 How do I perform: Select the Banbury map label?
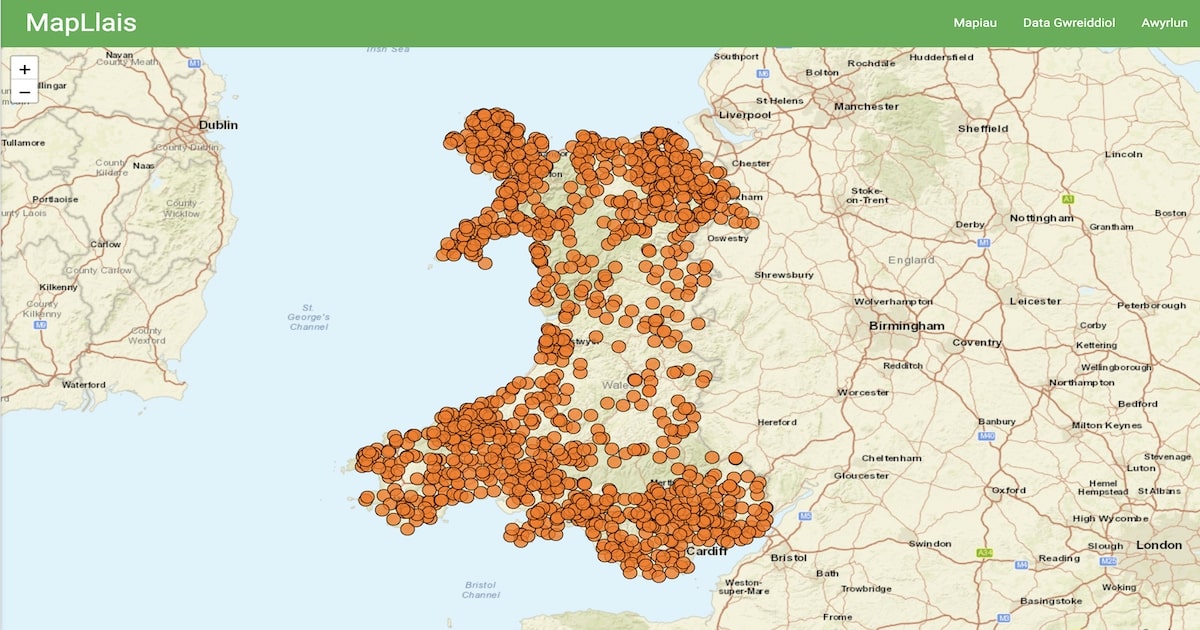click(x=996, y=421)
